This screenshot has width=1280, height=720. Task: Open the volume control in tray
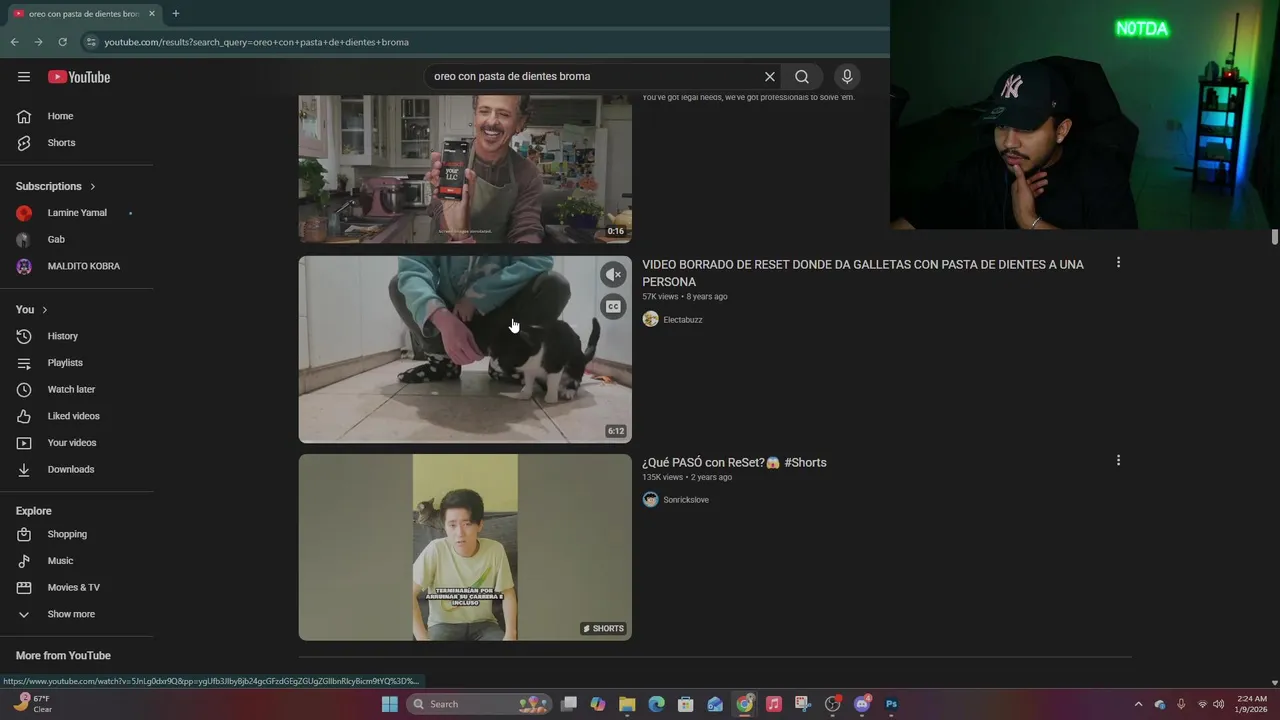(x=1219, y=704)
